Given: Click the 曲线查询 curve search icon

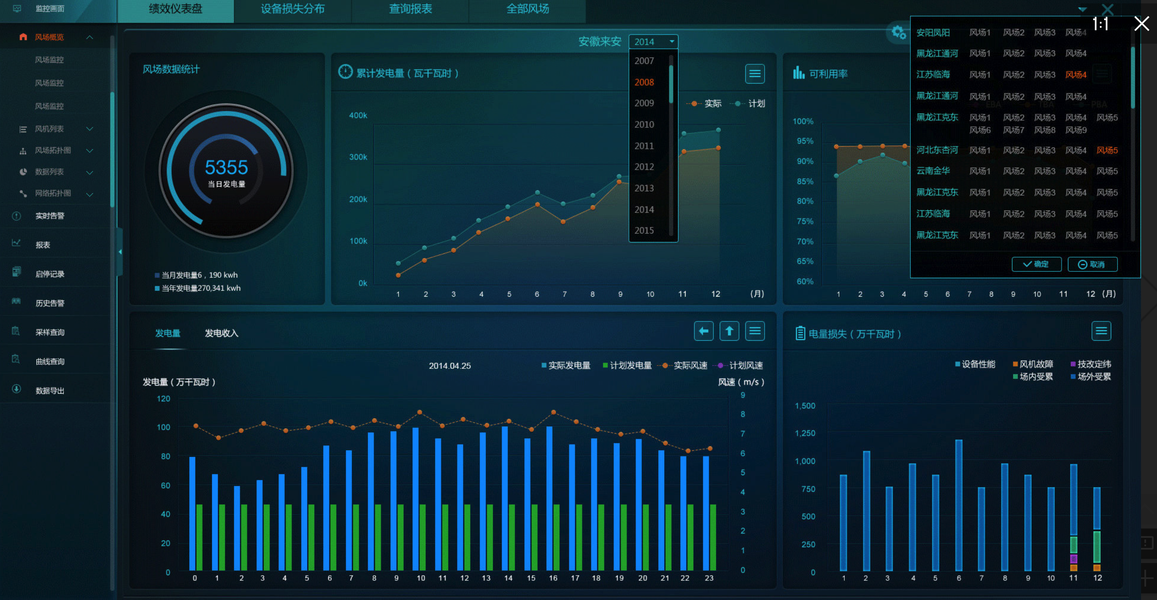Looking at the screenshot, I should [16, 360].
